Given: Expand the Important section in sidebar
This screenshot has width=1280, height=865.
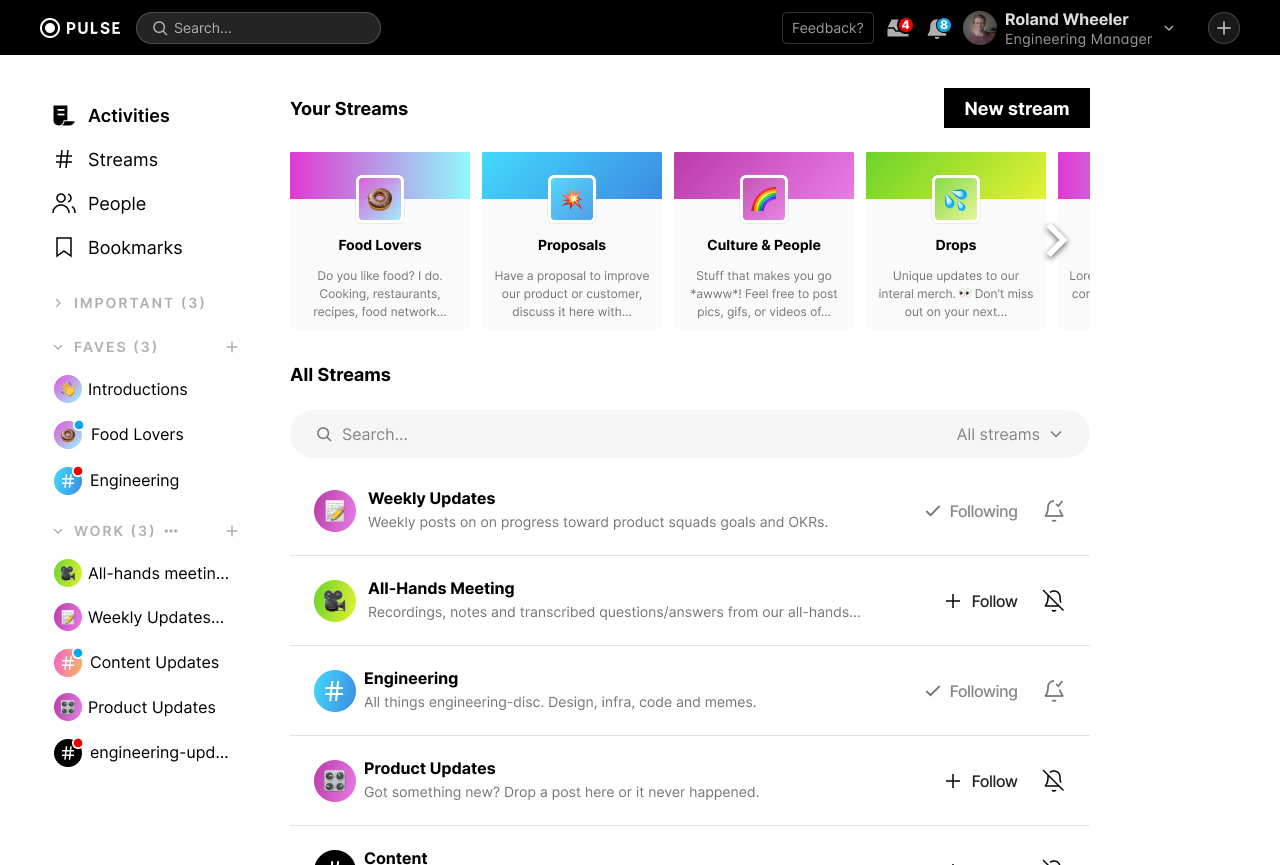Looking at the screenshot, I should tap(58, 303).
